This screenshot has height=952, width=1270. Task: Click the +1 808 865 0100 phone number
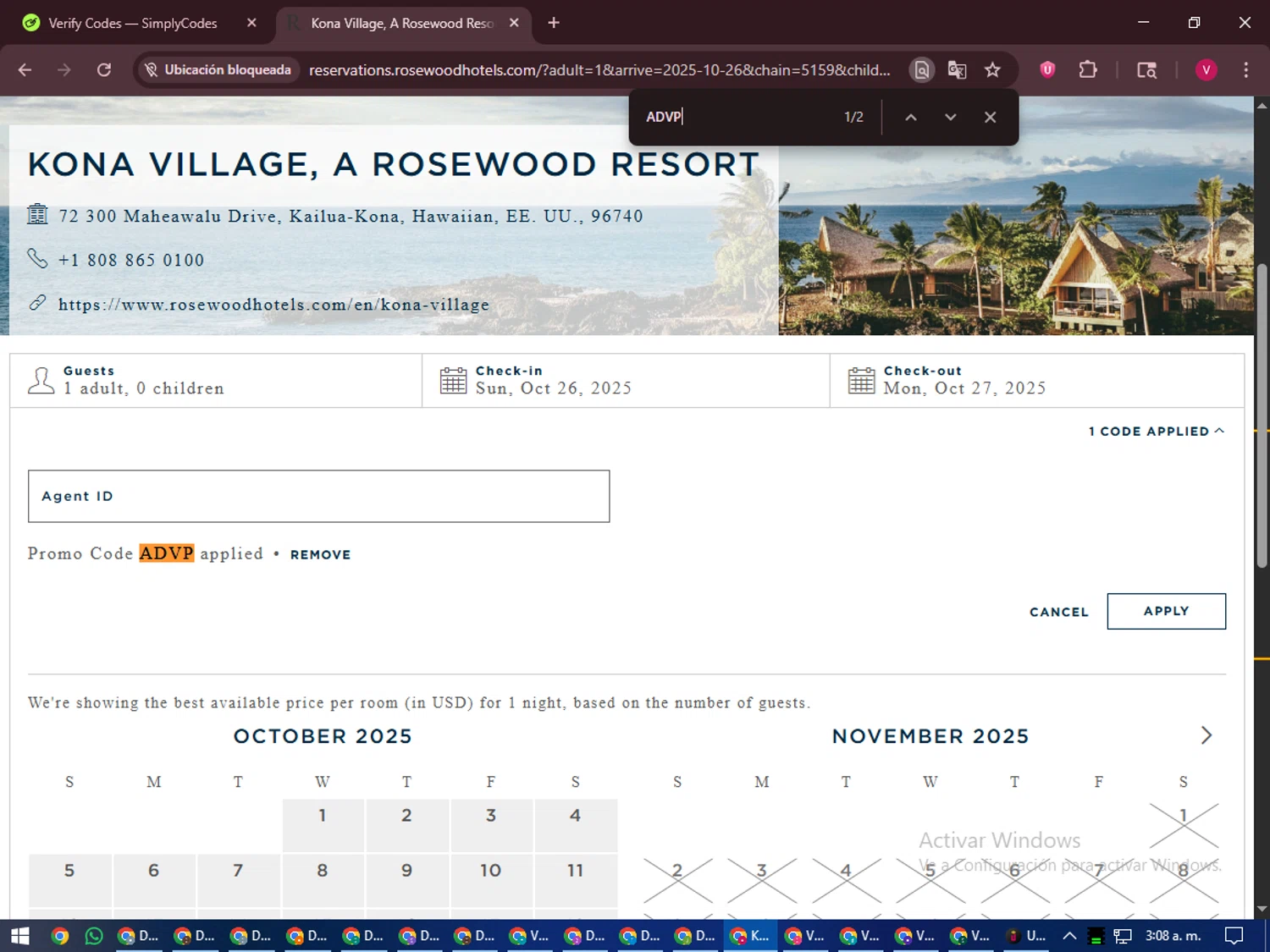[x=131, y=260]
